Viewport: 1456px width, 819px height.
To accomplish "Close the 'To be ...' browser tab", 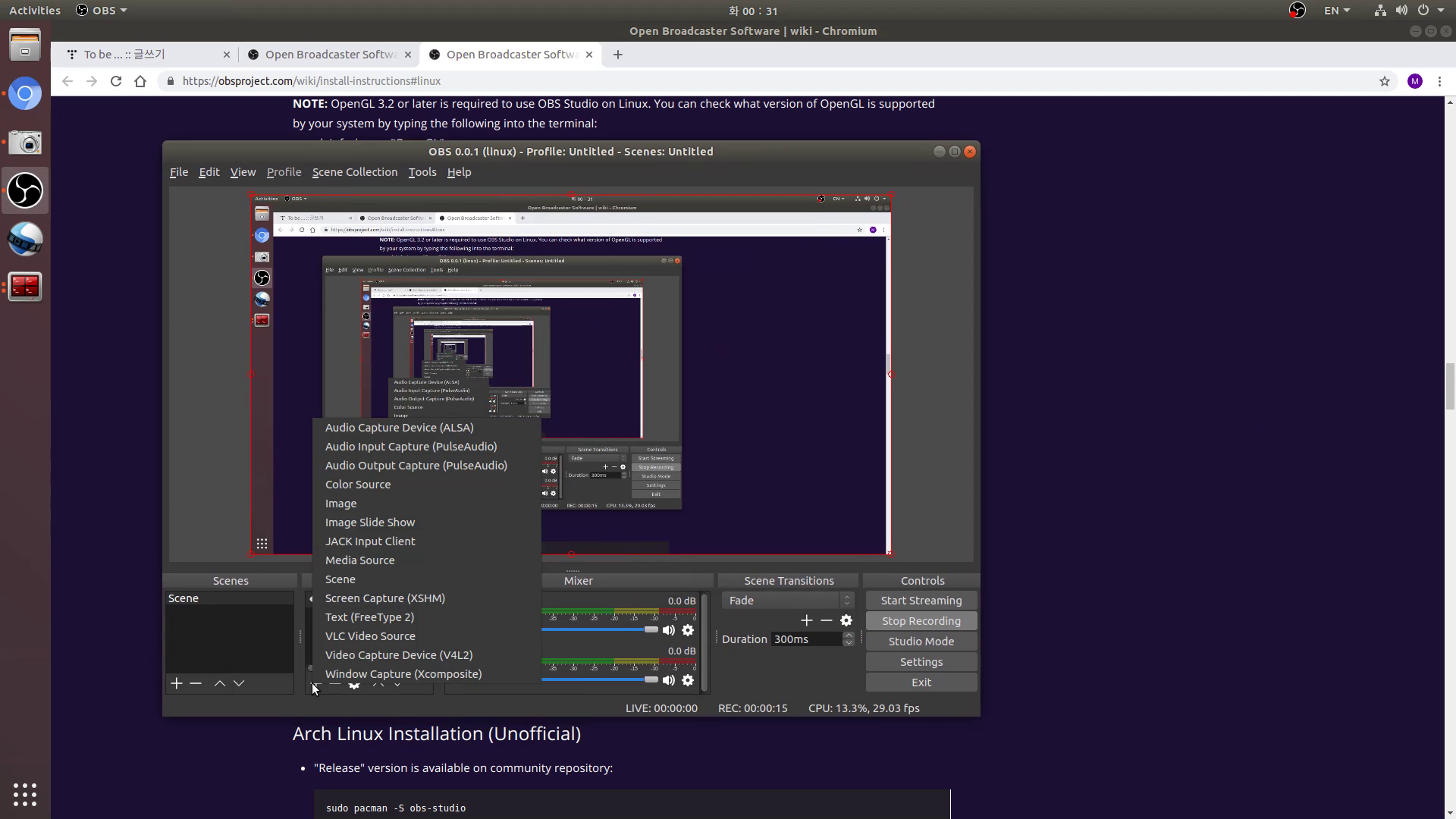I will (227, 55).
